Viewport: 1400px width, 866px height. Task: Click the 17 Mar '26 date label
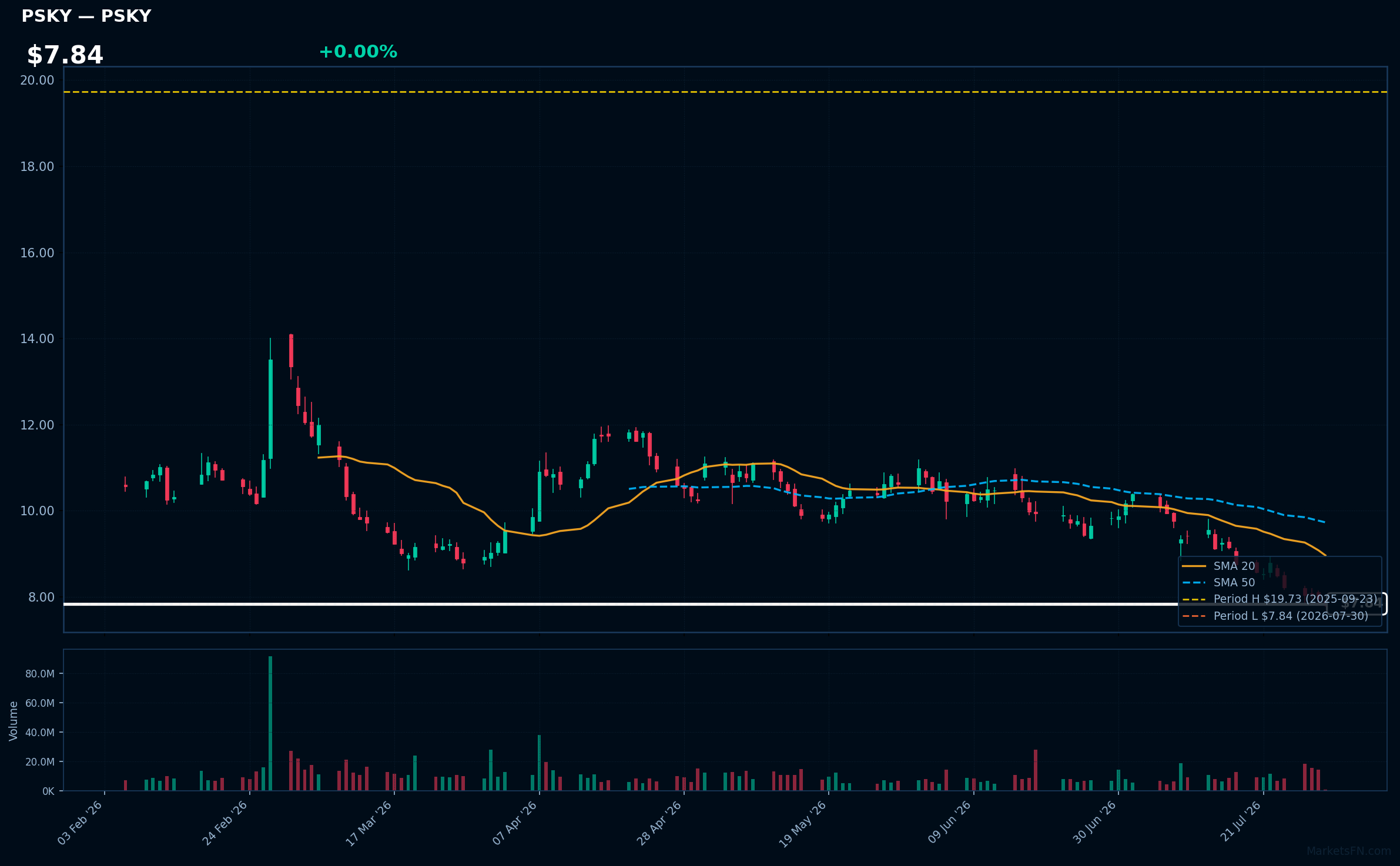click(369, 823)
